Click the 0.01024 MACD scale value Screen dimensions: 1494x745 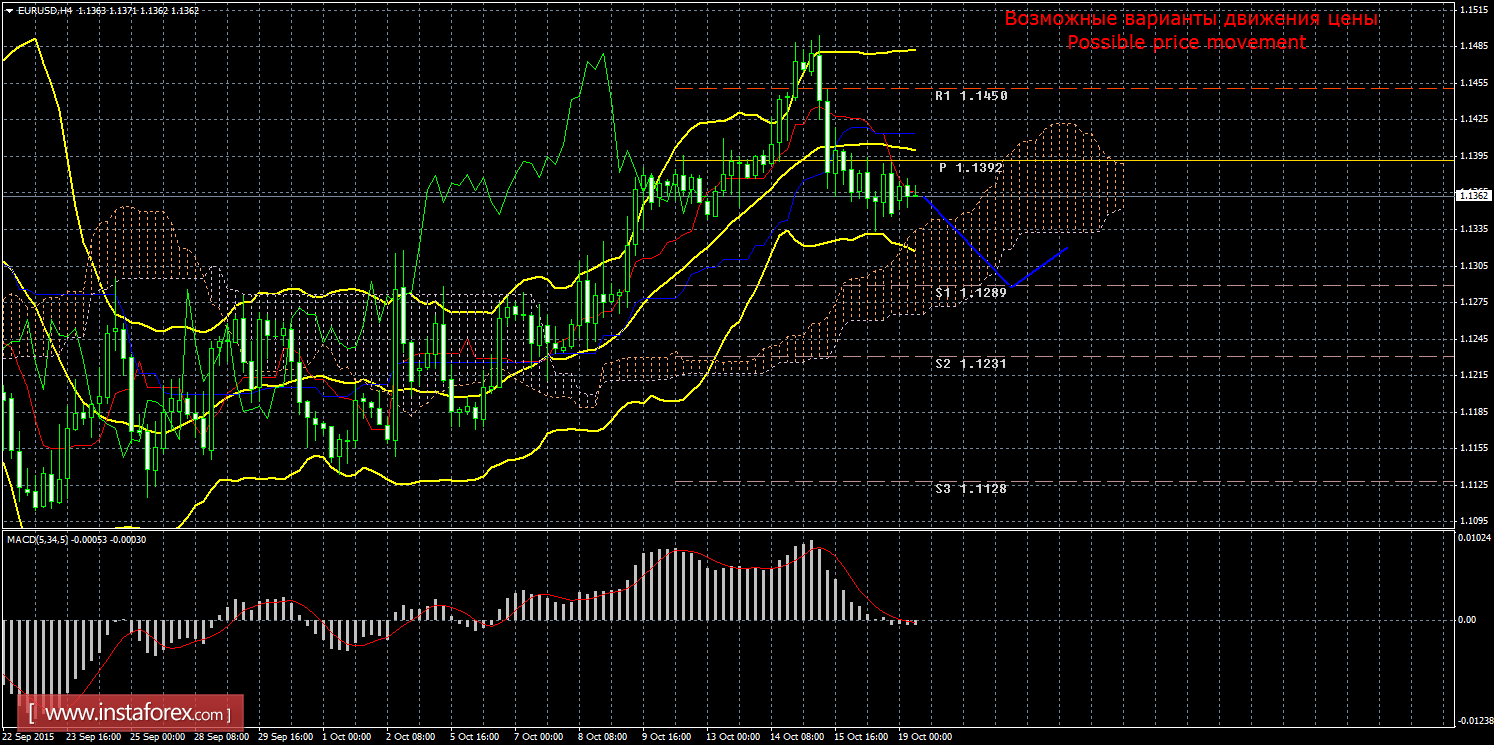pyautogui.click(x=1471, y=538)
